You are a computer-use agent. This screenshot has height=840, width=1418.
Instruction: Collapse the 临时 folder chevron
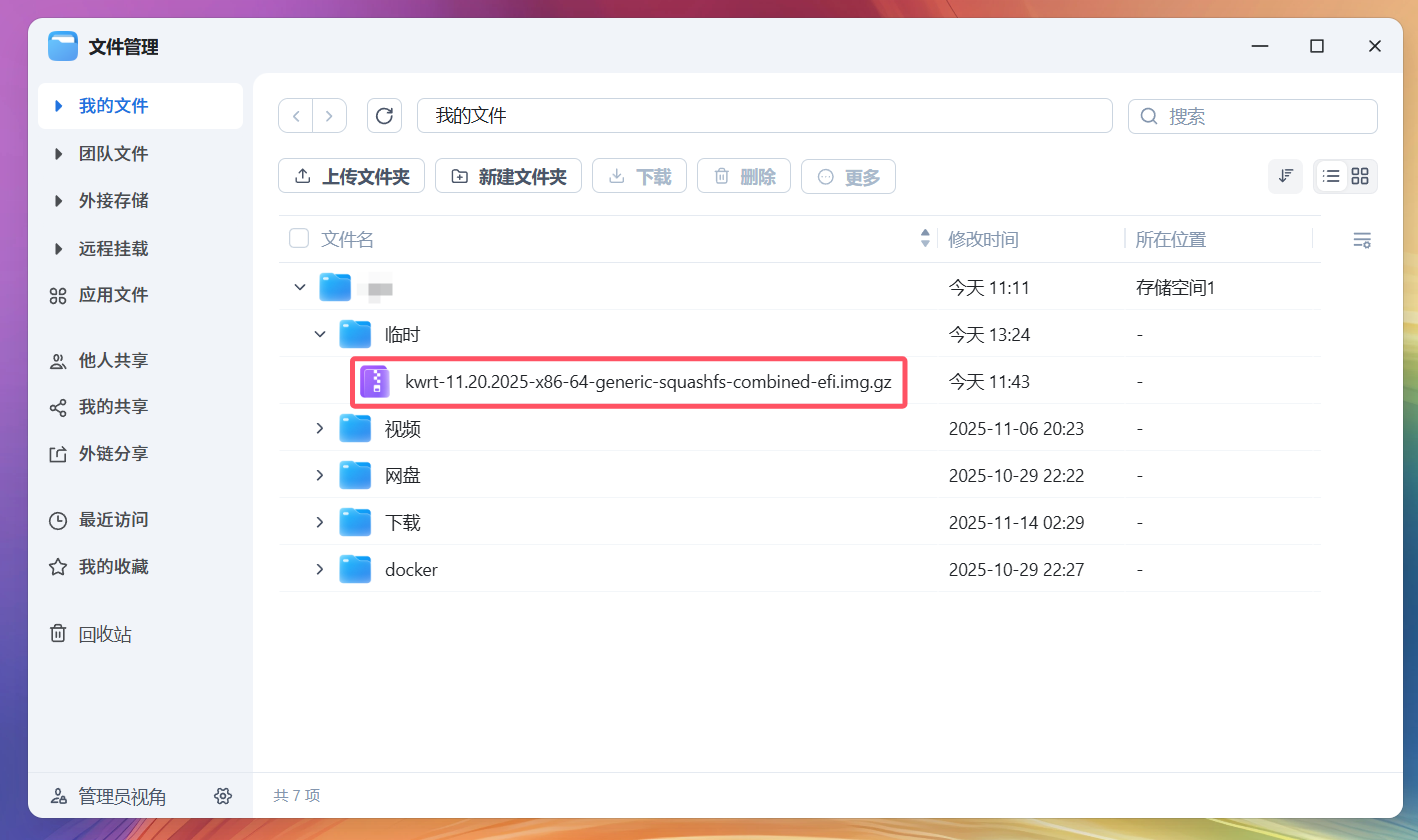coord(319,334)
